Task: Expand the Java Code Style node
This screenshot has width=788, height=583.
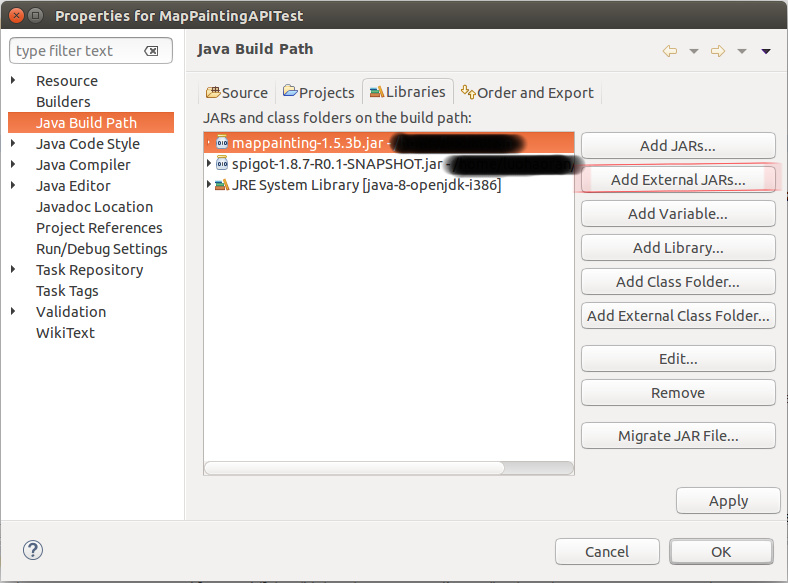Action: (x=14, y=144)
